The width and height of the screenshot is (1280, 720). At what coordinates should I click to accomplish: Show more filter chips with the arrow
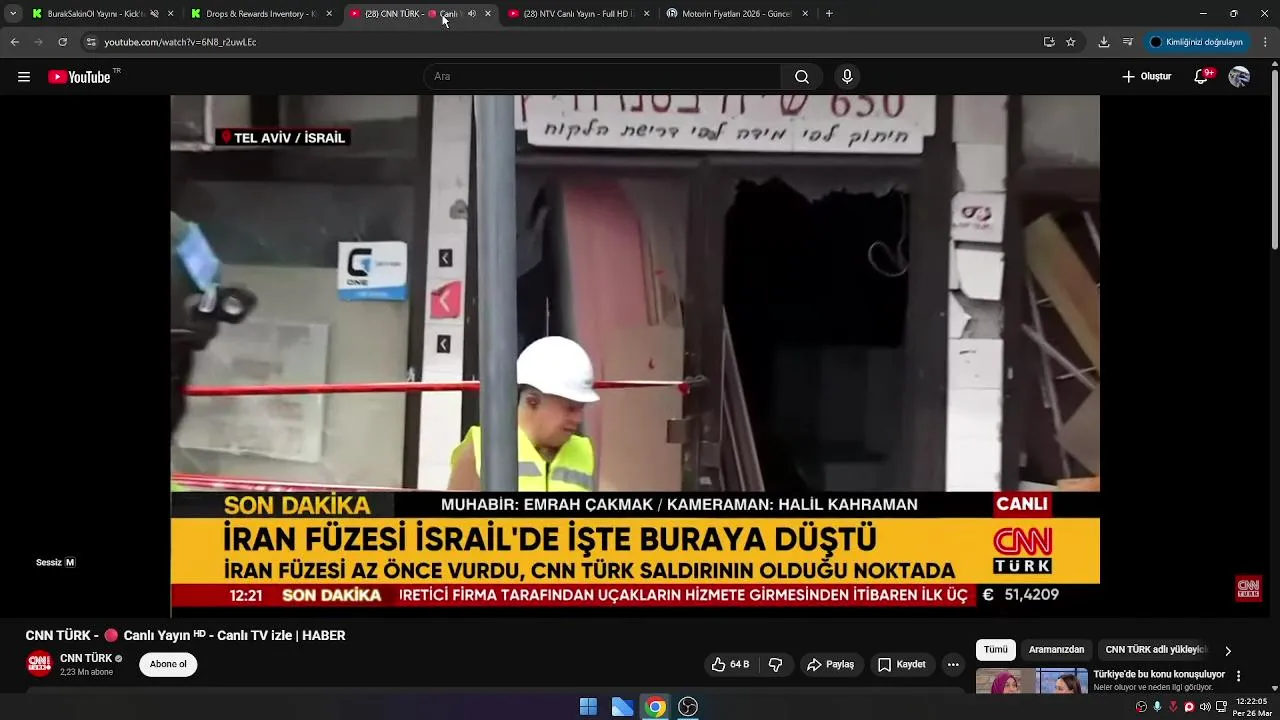1228,651
